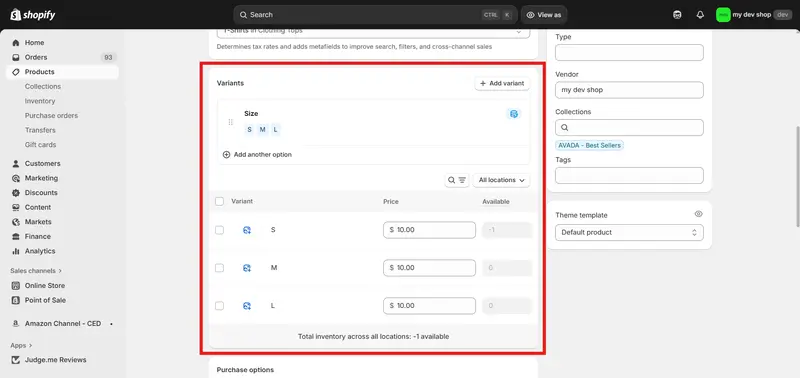Go to Orders in the sidebar
This screenshot has height=378, width=800.
click(x=62, y=58)
